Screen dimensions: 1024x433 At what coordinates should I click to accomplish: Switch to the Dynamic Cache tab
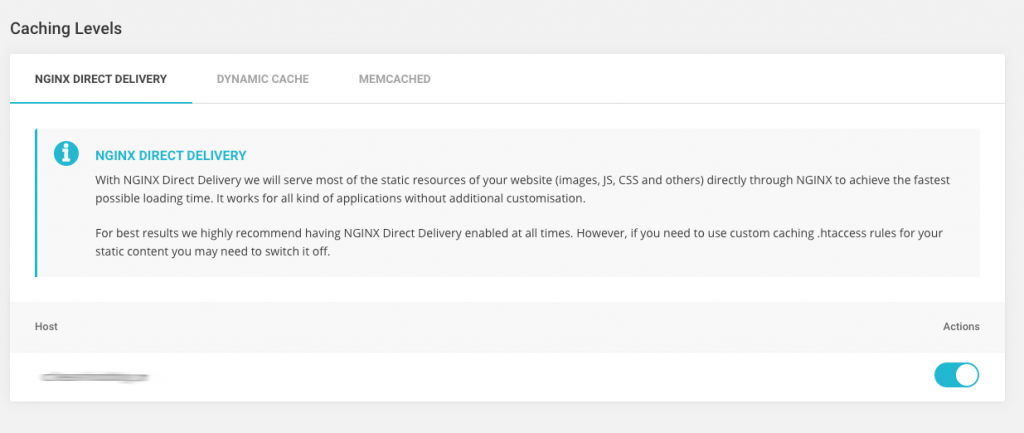click(263, 79)
